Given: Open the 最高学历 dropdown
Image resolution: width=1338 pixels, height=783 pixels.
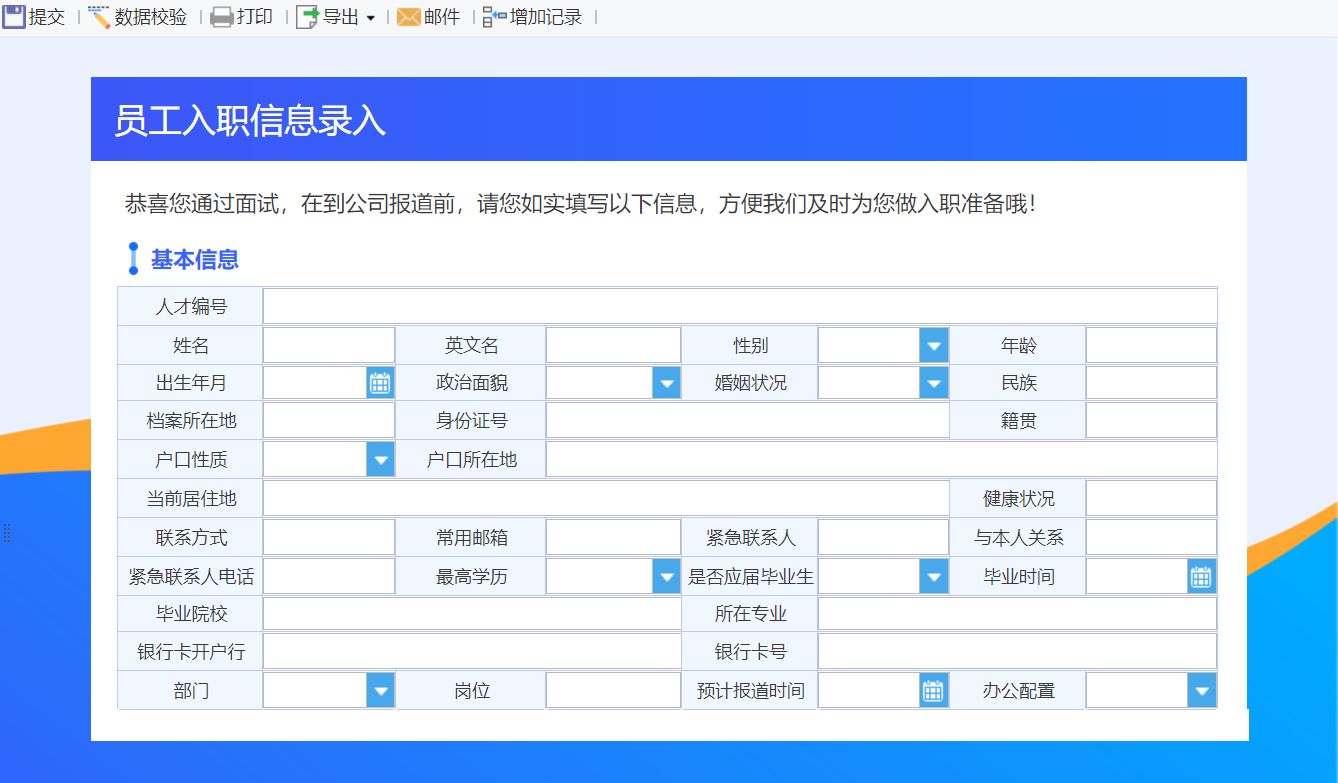Looking at the screenshot, I should pyautogui.click(x=666, y=576).
